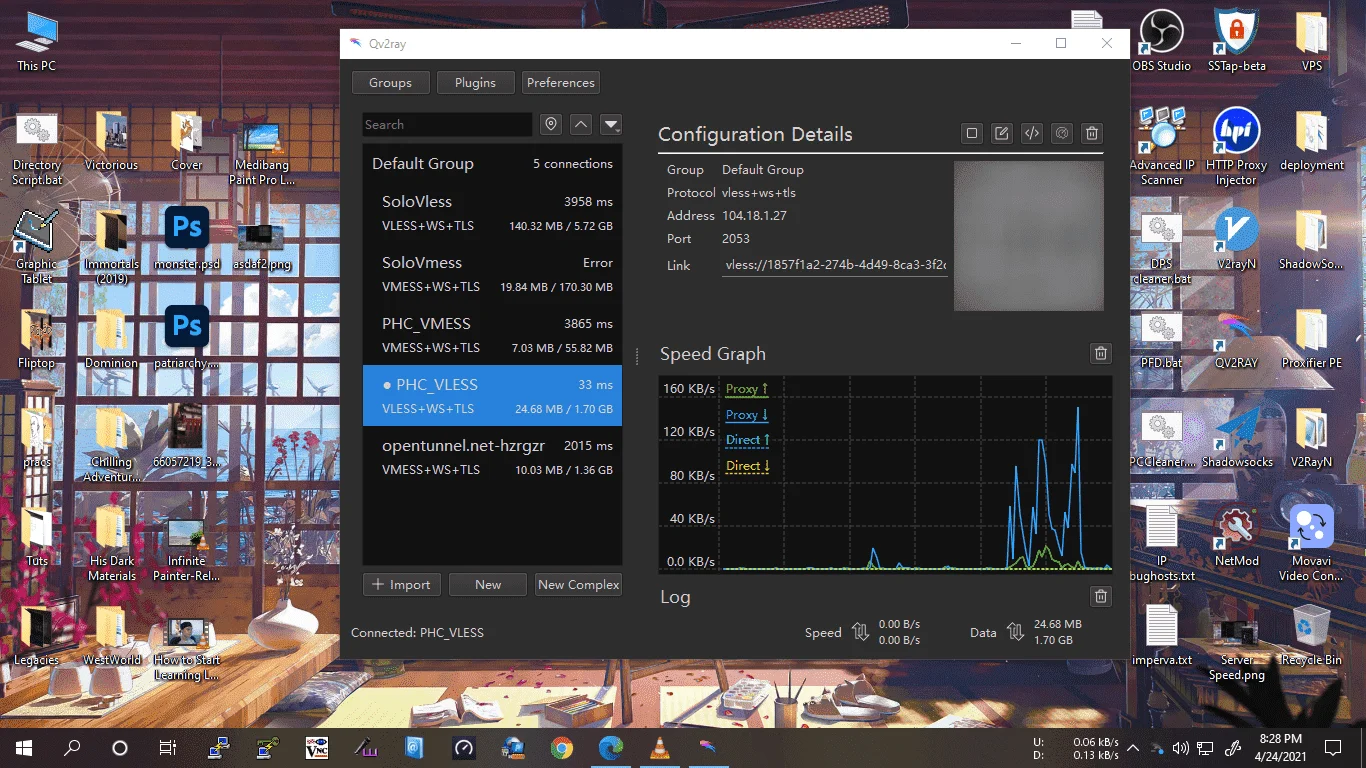Open the Plugins window
This screenshot has width=1366, height=768.
click(x=475, y=83)
